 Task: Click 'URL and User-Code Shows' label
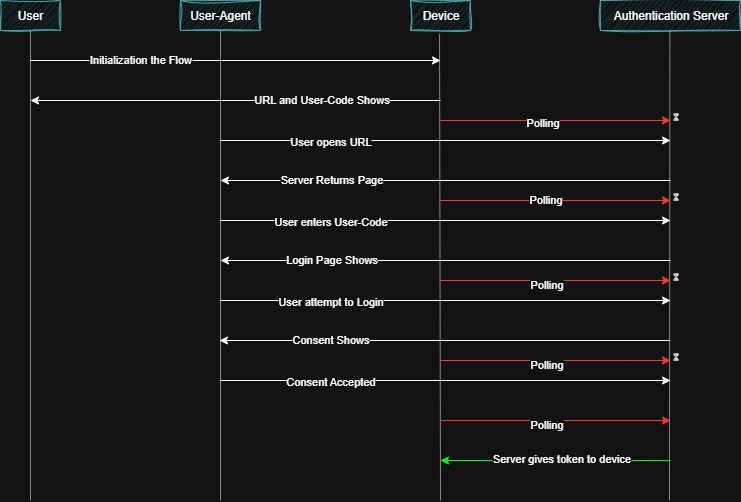tap(321, 101)
